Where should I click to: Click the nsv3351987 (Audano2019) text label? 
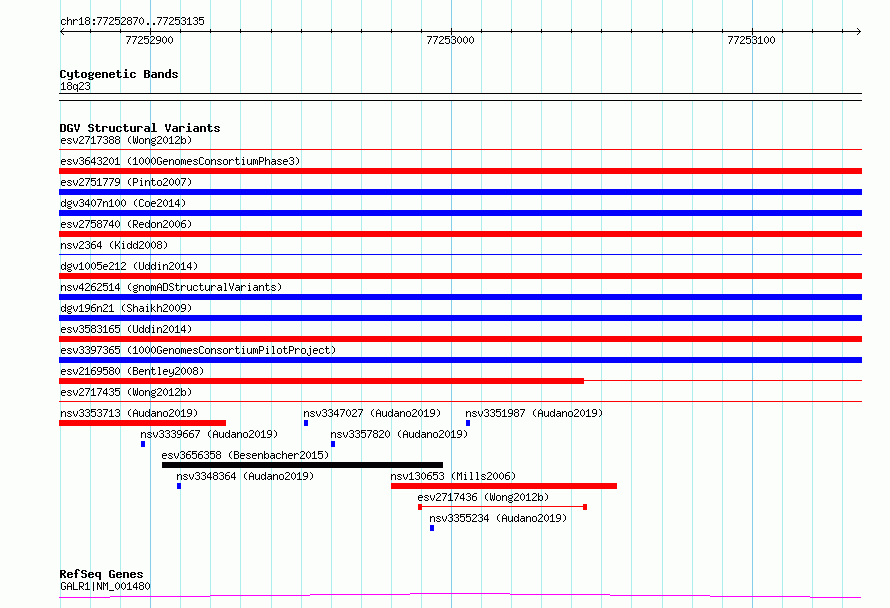point(534,413)
